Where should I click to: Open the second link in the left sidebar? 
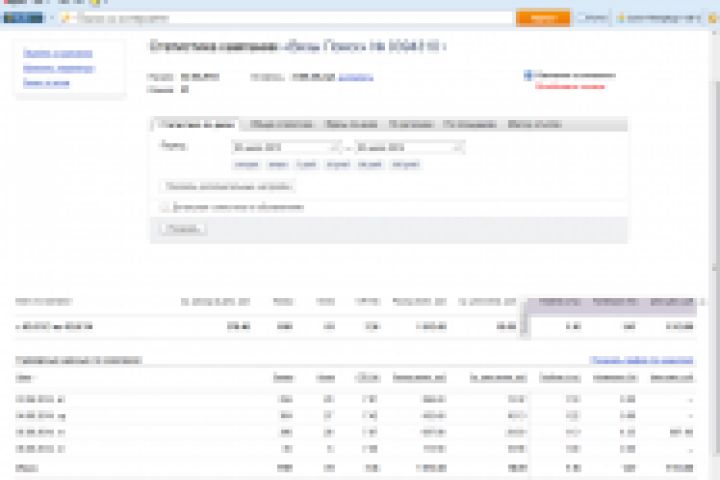click(x=59, y=69)
